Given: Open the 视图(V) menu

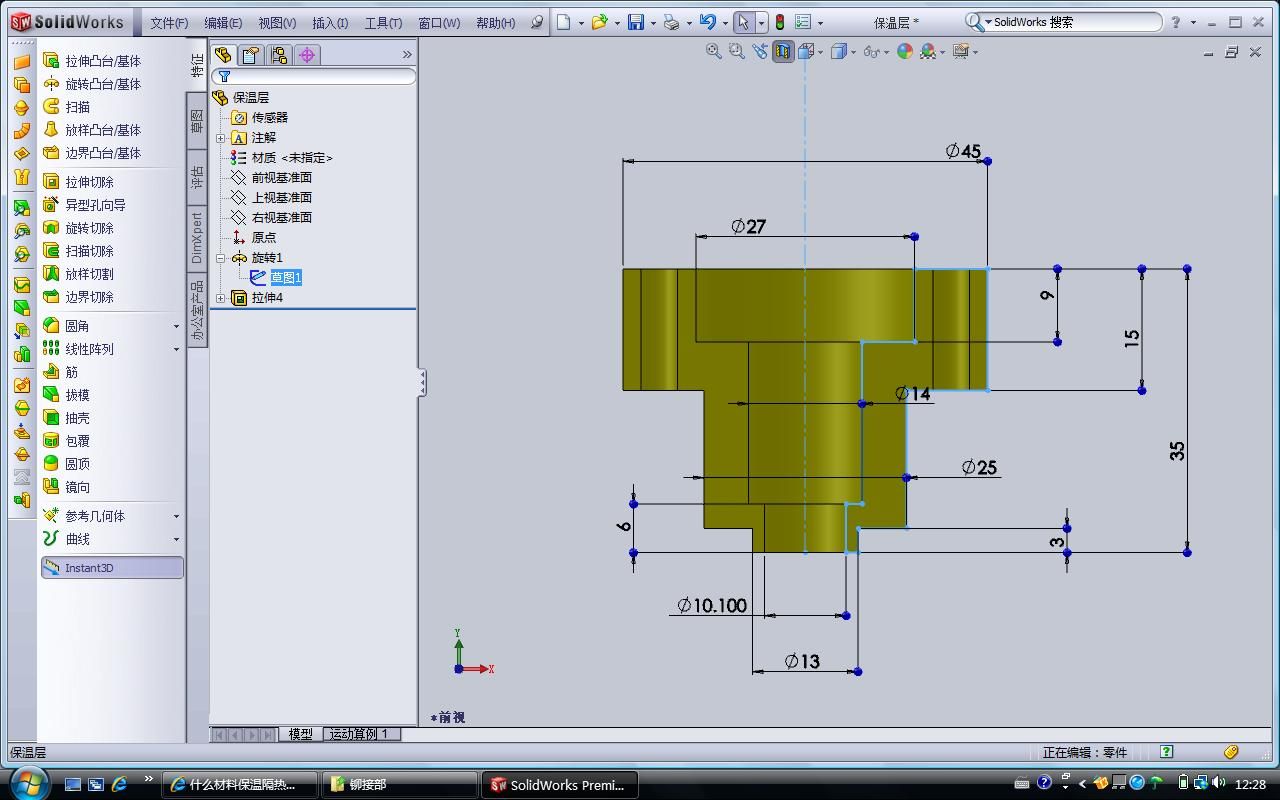Looking at the screenshot, I should click(x=277, y=23).
